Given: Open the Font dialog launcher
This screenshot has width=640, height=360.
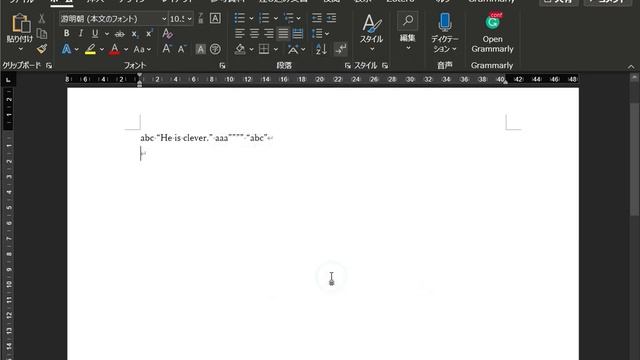Looking at the screenshot, I should (x=222, y=65).
